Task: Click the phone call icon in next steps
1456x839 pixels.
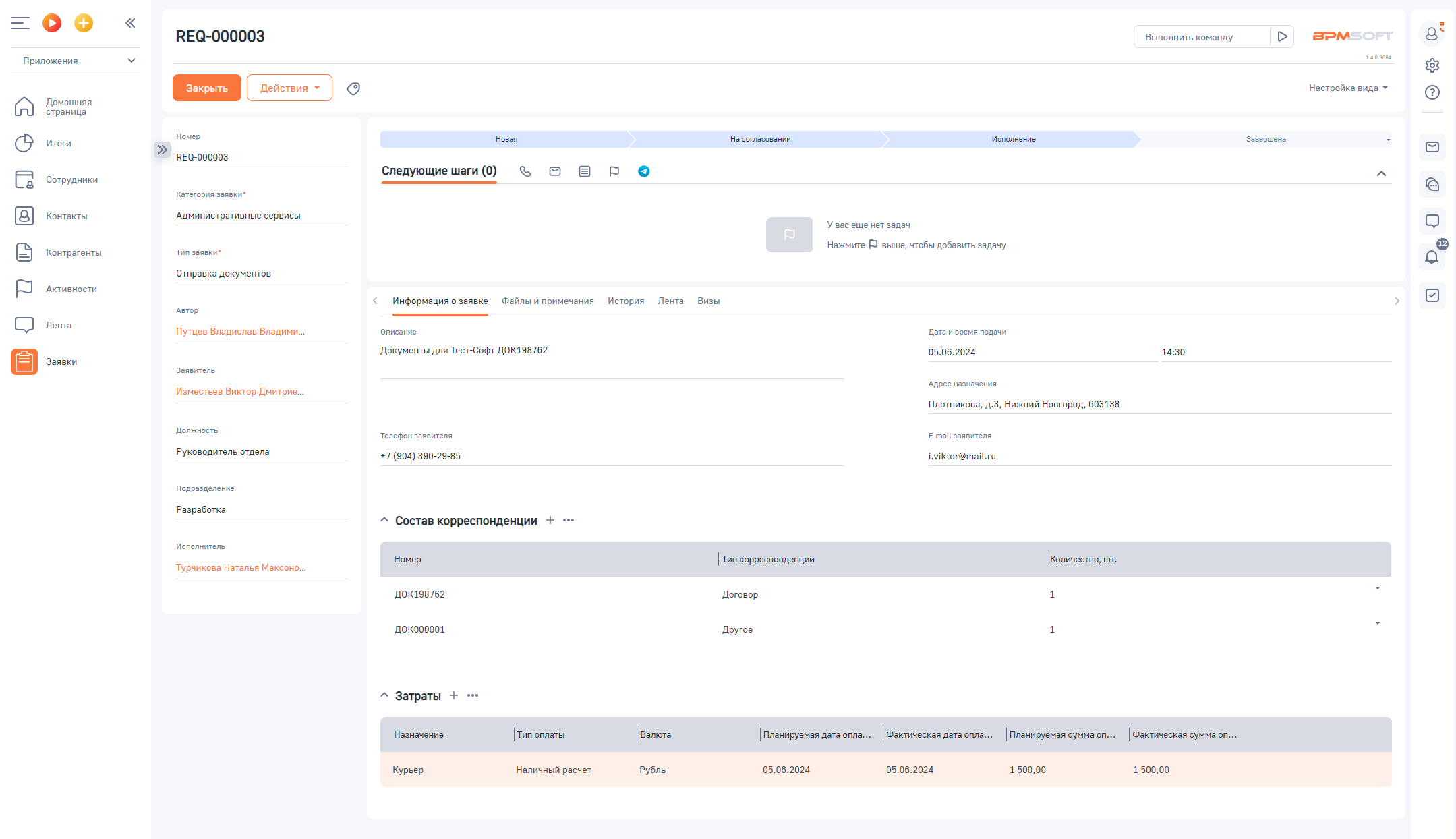Action: [x=525, y=171]
